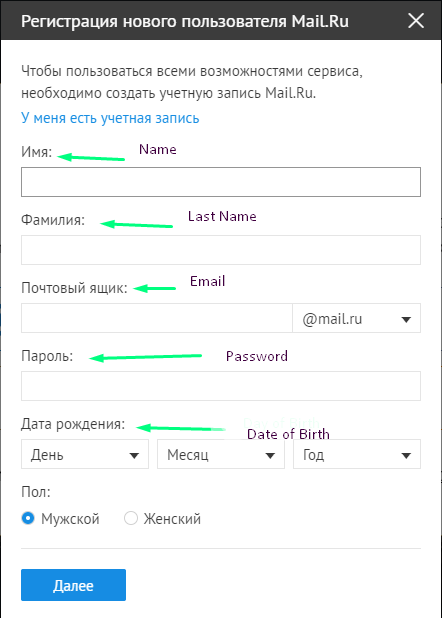This screenshot has height=618, width=442.
Task: Click the Почтовый ящик email input
Action: point(157,318)
